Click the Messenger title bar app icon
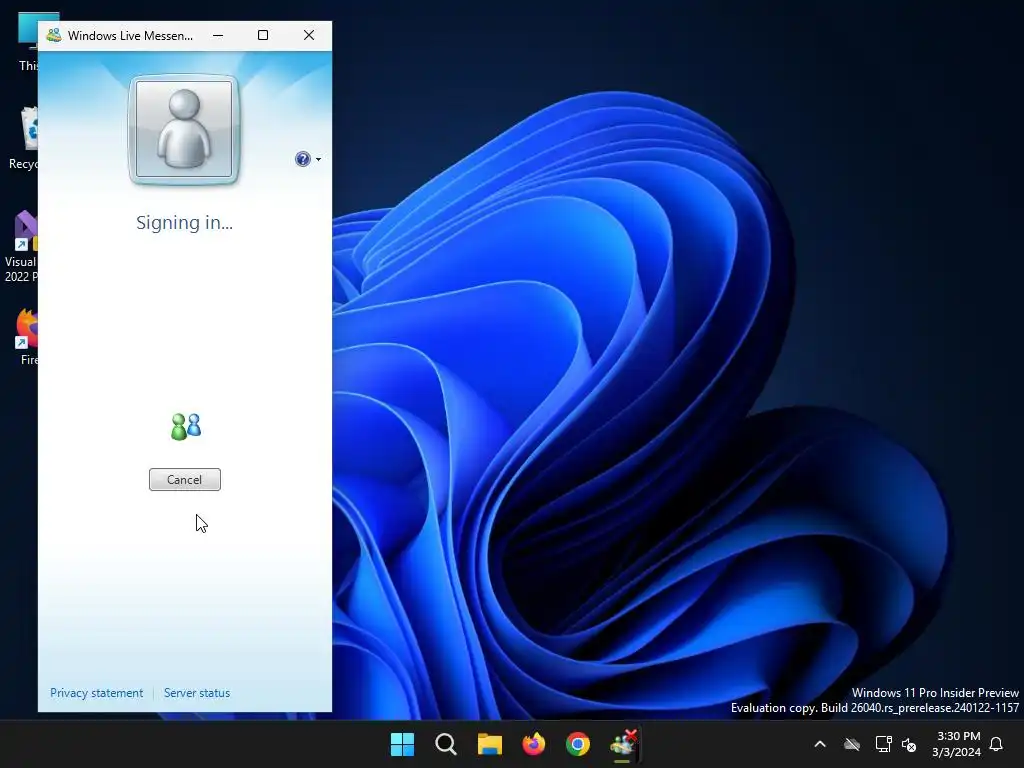 (x=54, y=35)
